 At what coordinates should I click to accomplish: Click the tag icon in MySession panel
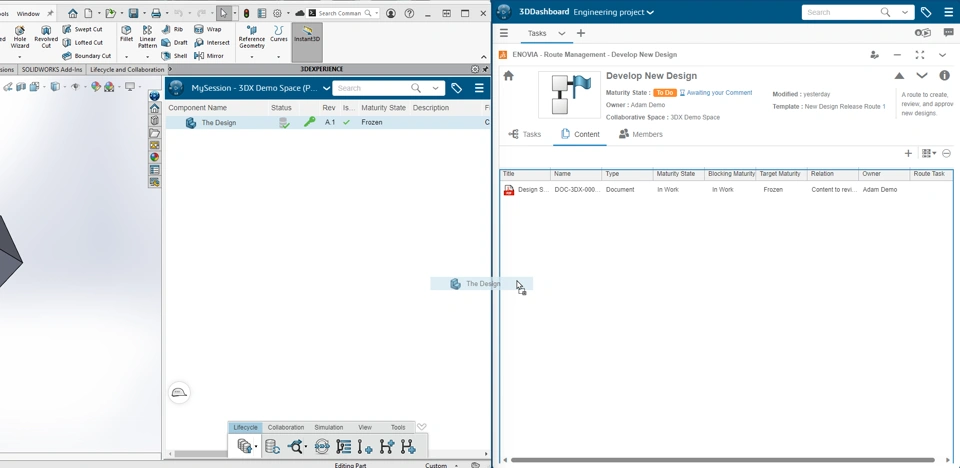coord(456,88)
